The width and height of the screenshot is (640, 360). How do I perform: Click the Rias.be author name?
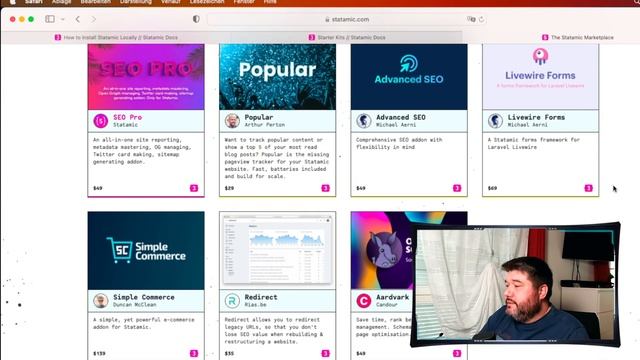(x=255, y=305)
